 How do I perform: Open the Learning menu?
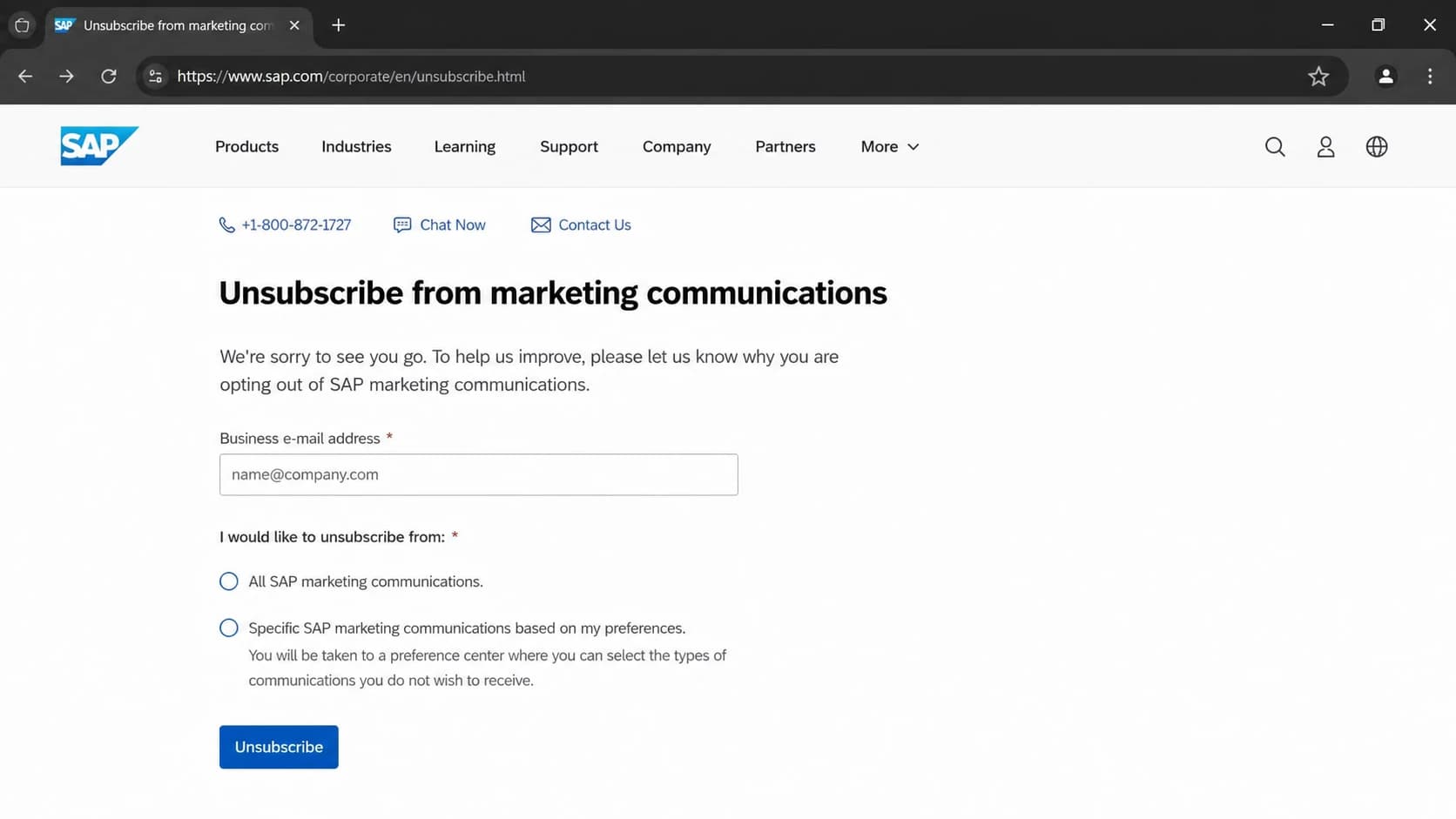point(465,146)
